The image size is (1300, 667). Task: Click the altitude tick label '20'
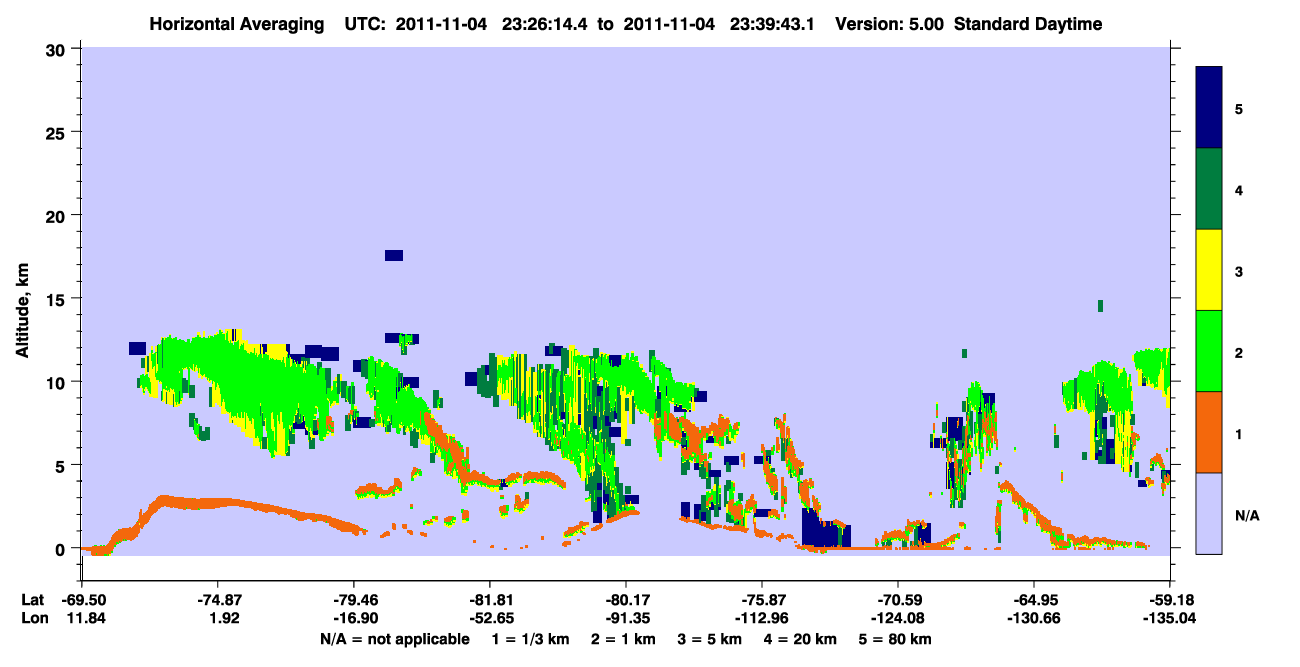tap(58, 216)
